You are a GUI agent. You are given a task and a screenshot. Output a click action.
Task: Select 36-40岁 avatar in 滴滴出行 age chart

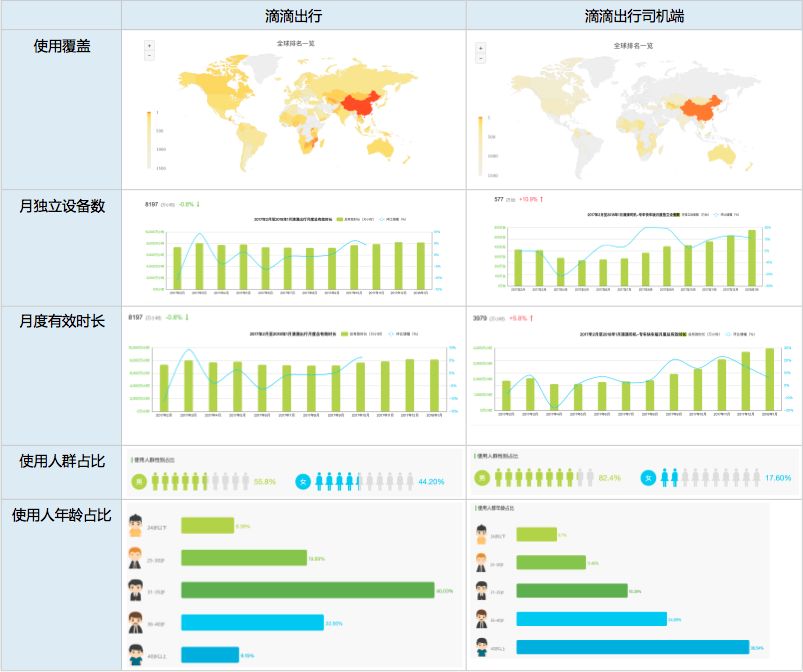pyautogui.click(x=136, y=623)
